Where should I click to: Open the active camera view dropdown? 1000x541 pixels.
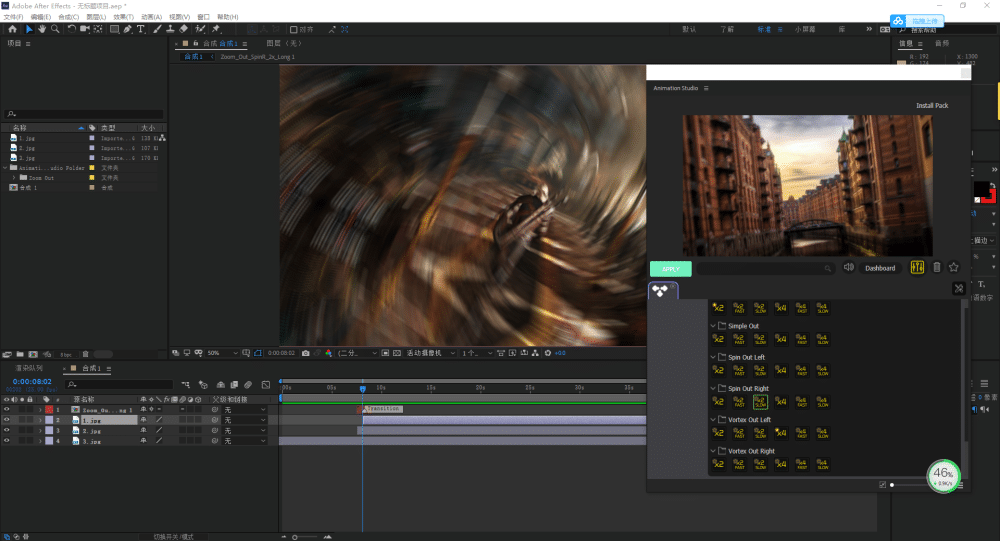(x=430, y=353)
